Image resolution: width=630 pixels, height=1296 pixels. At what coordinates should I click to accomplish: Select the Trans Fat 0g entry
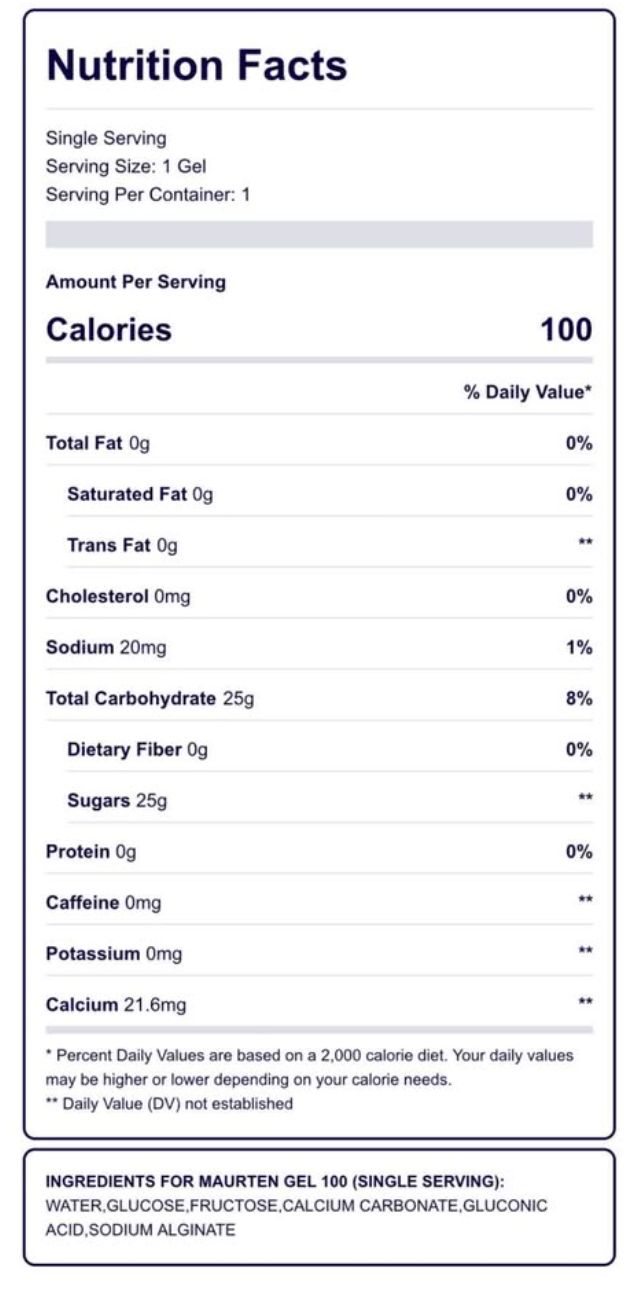[x=122, y=546]
